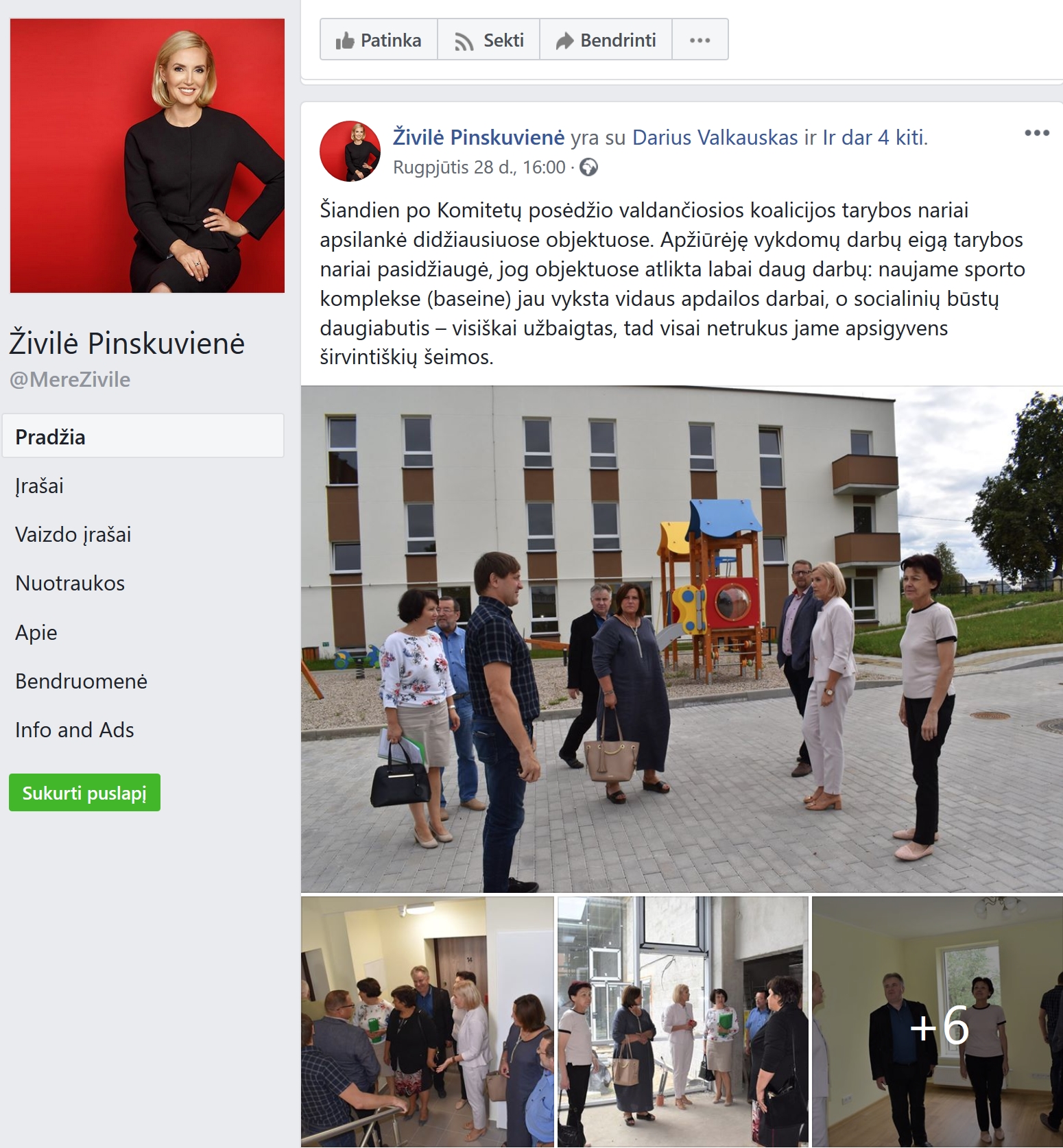Go to Vaizdo įrašai section
This screenshot has width=1063, height=1148.
pos(73,535)
